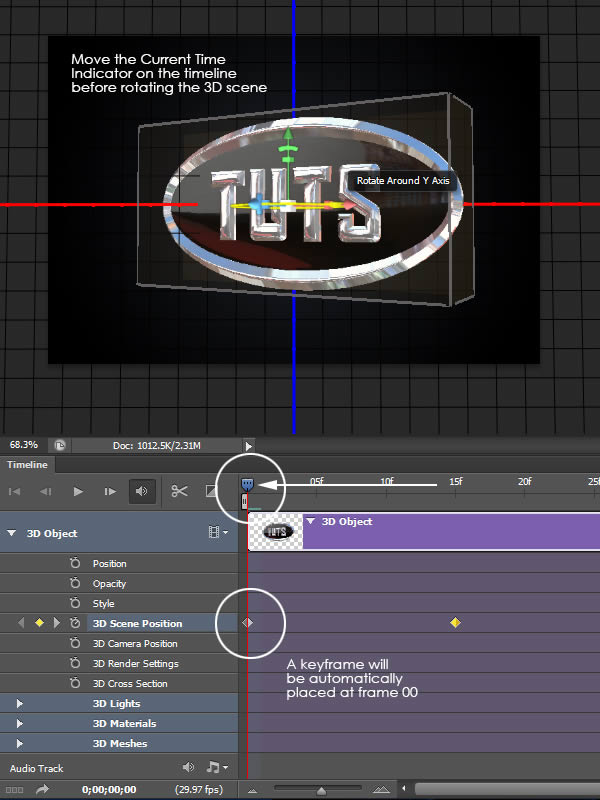600x800 pixels.
Task: Enable the Position stopwatch keyframing
Action: click(x=75, y=563)
